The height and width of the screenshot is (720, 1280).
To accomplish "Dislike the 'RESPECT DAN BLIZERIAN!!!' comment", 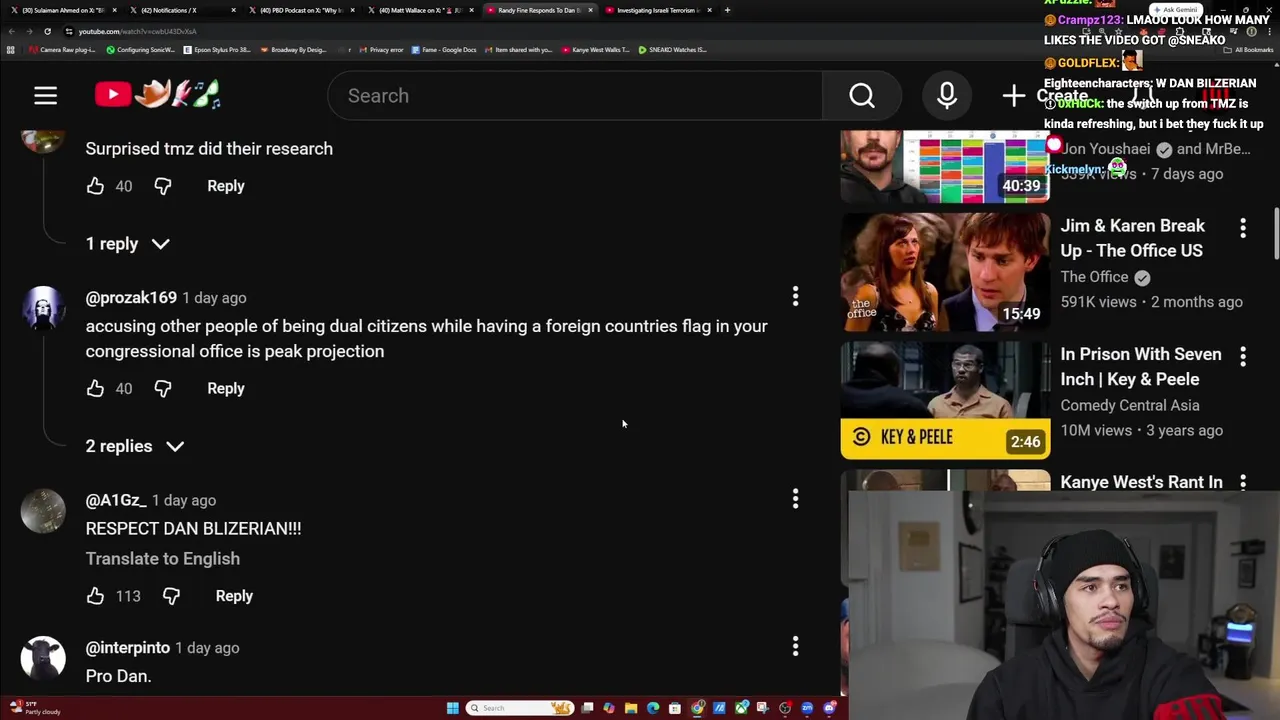I will pos(171,596).
